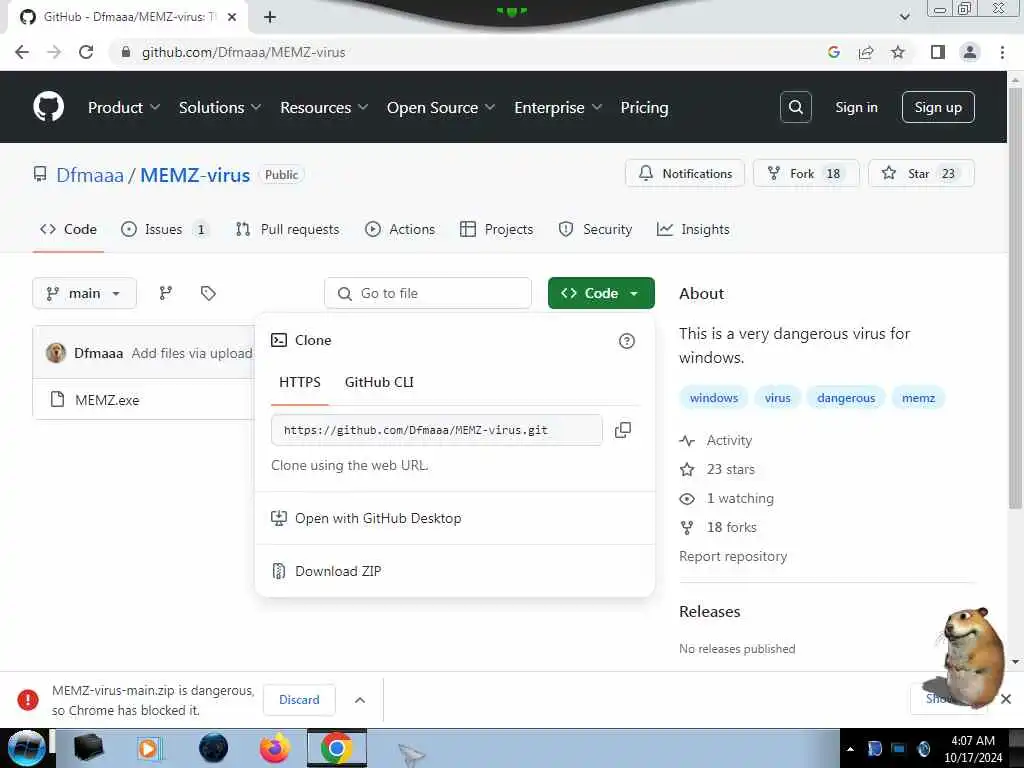Click the 'windows' topic tag
The image size is (1024, 768).
714,398
